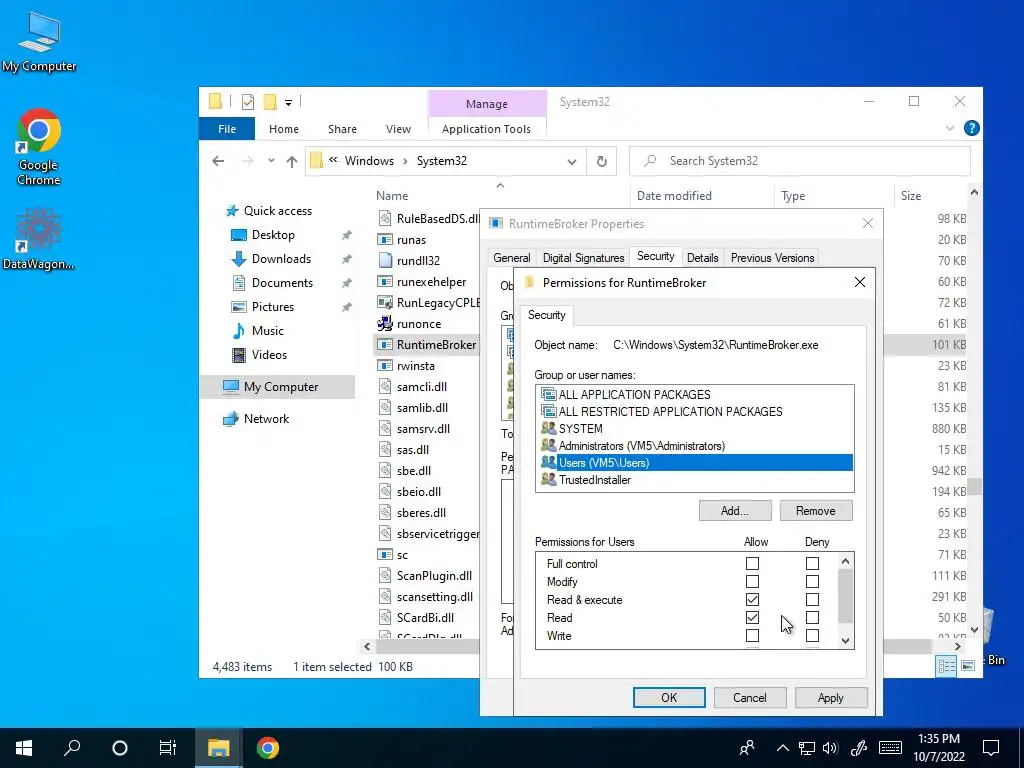The height and width of the screenshot is (768, 1024).
Task: Click Add... button in Permissions dialog
Action: pos(735,511)
